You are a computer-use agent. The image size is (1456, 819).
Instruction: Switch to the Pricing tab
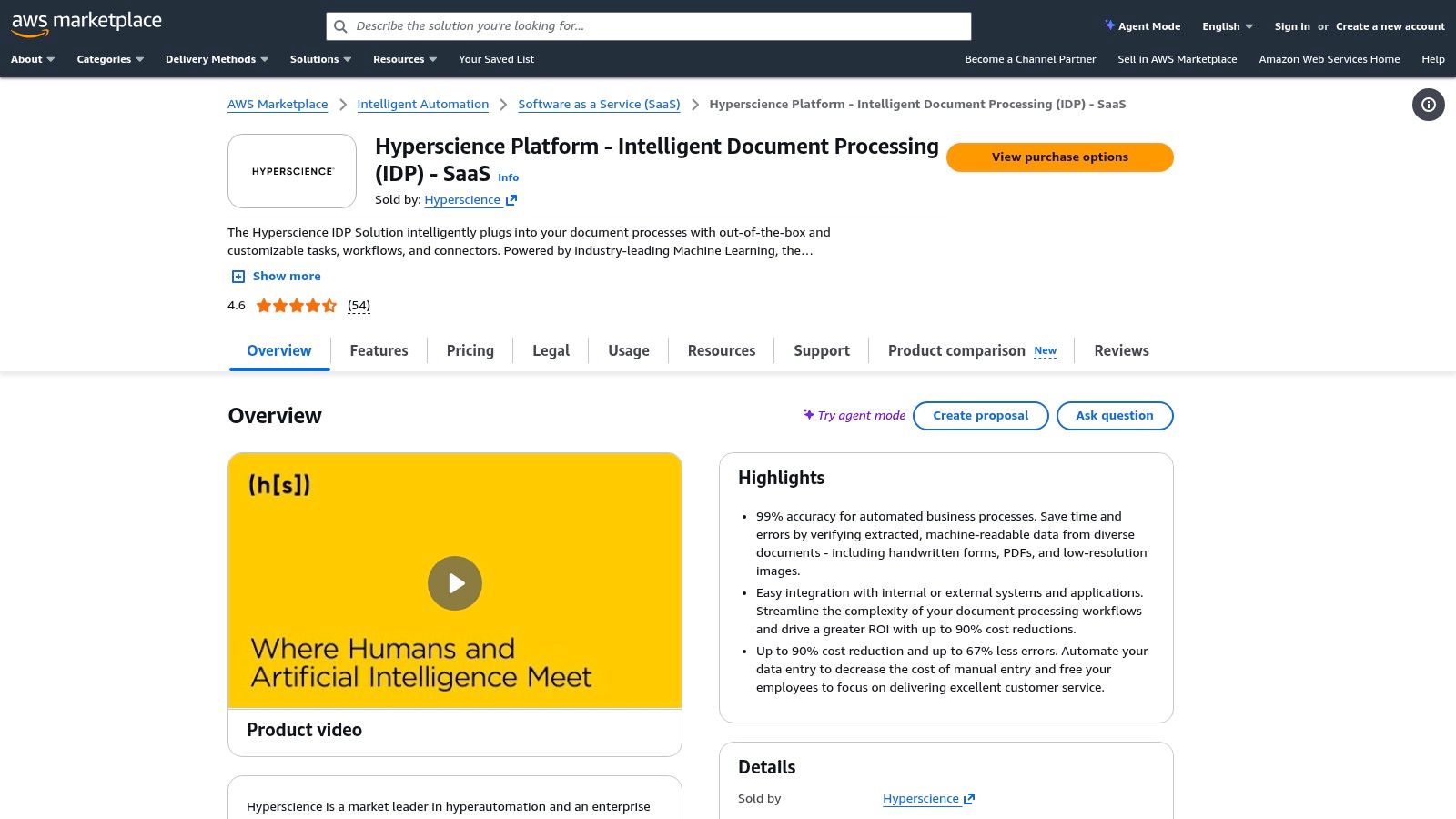click(x=470, y=350)
